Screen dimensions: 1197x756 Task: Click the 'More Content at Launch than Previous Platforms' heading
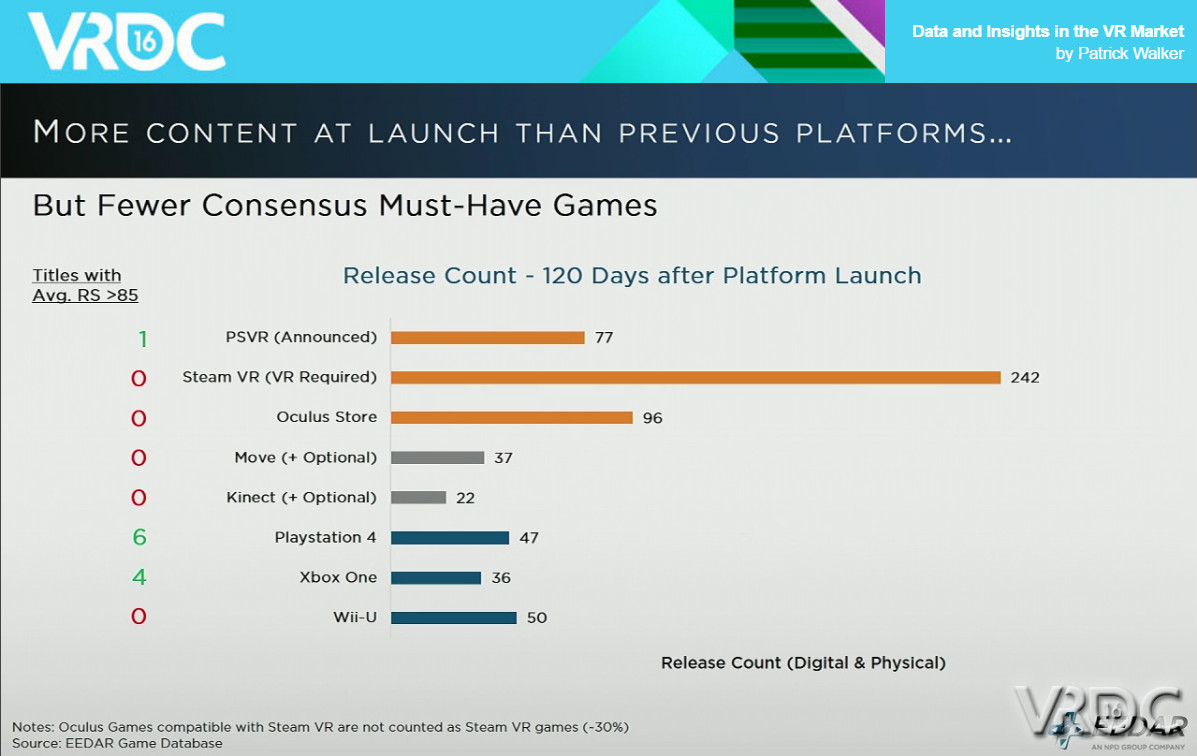(x=523, y=132)
